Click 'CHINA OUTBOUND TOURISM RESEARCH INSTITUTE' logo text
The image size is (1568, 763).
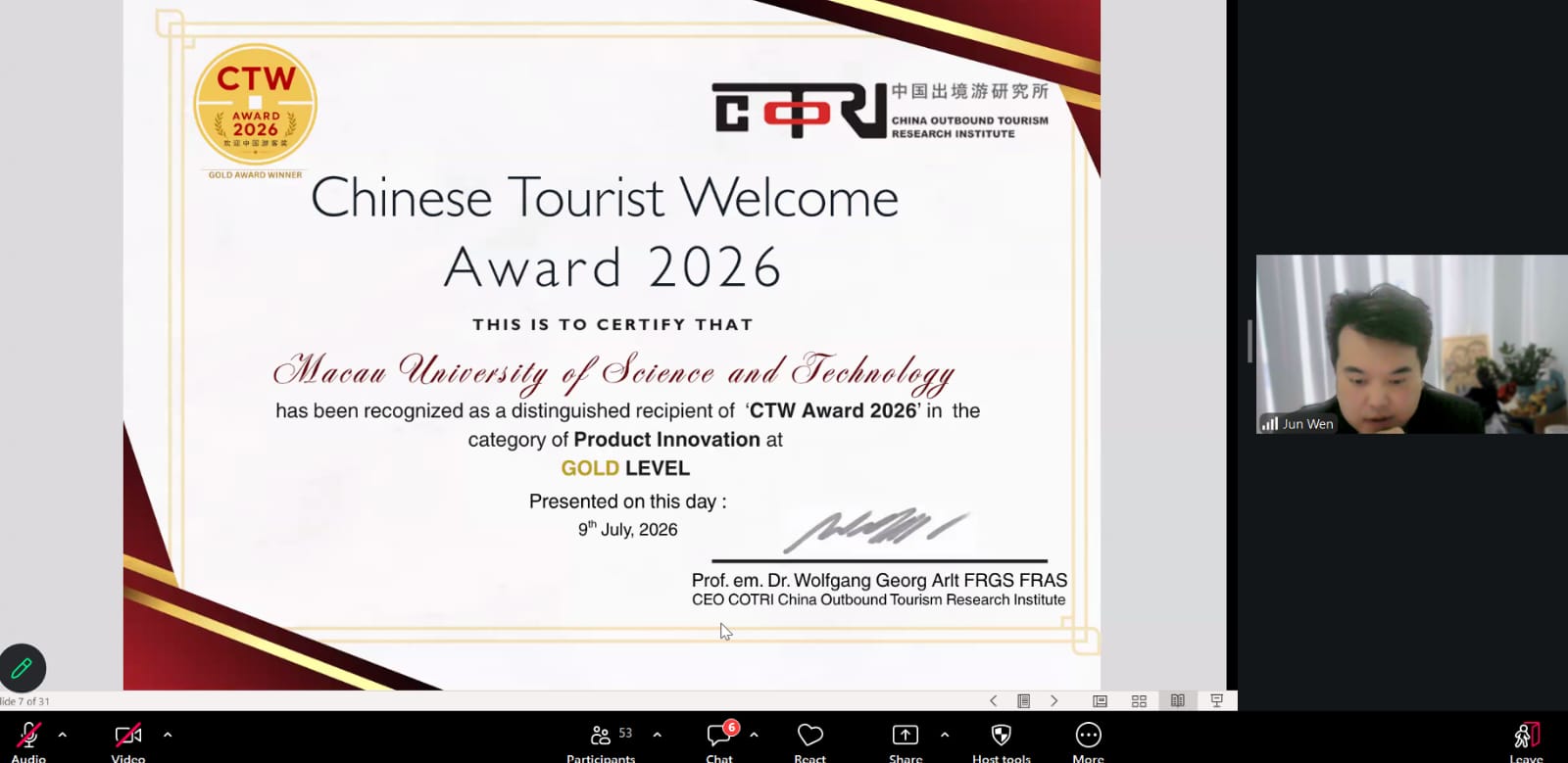pos(970,127)
